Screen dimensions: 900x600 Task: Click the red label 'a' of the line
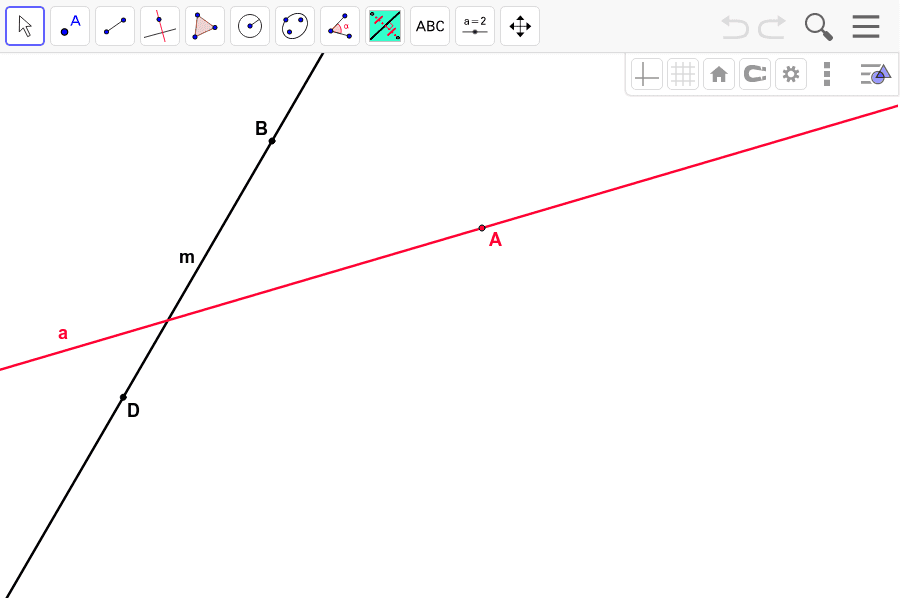coord(63,333)
